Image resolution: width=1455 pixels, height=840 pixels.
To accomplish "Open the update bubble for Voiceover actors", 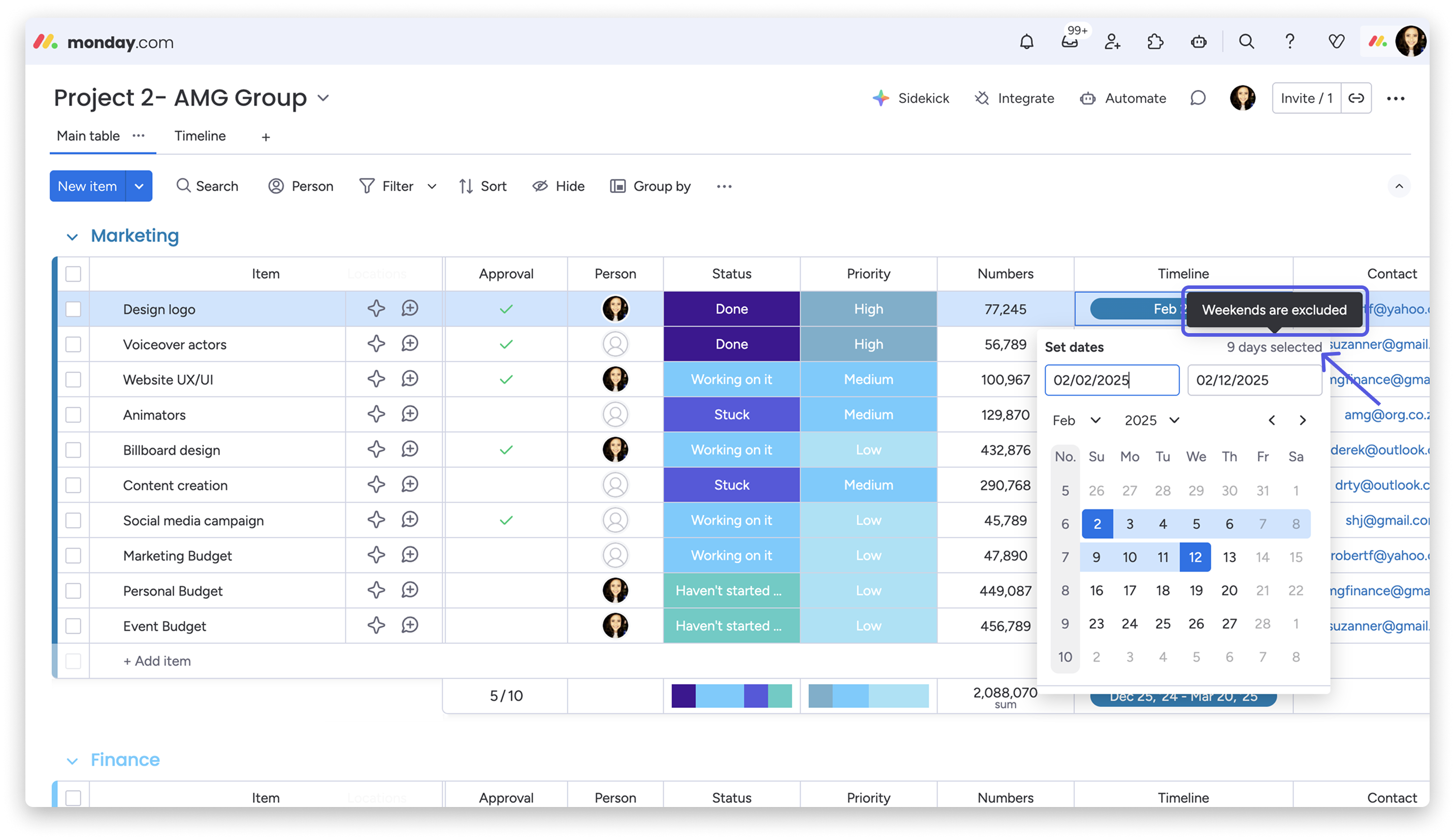I will click(410, 344).
